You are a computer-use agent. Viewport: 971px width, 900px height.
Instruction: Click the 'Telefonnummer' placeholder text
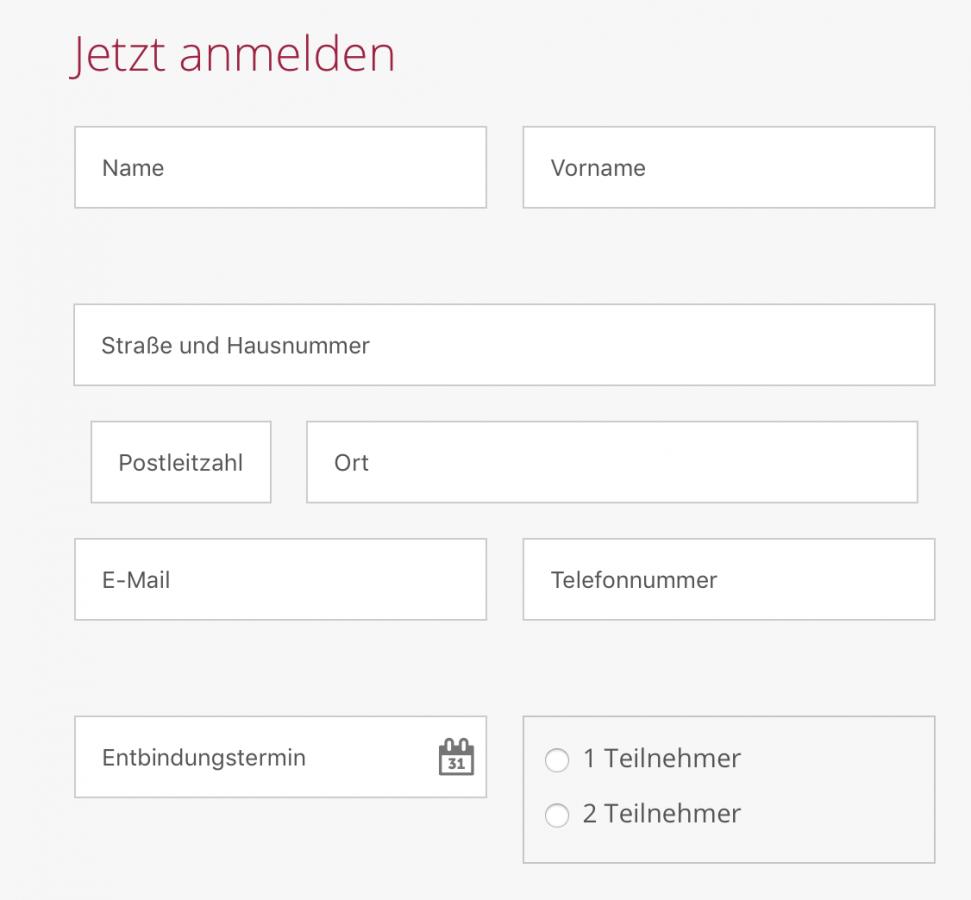click(x=634, y=580)
